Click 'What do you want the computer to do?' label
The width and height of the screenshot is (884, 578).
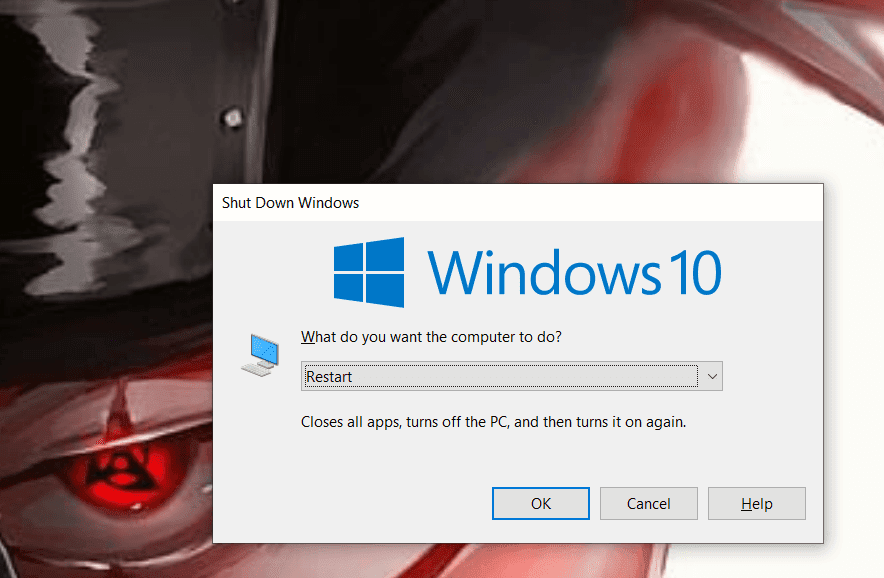pyautogui.click(x=431, y=337)
